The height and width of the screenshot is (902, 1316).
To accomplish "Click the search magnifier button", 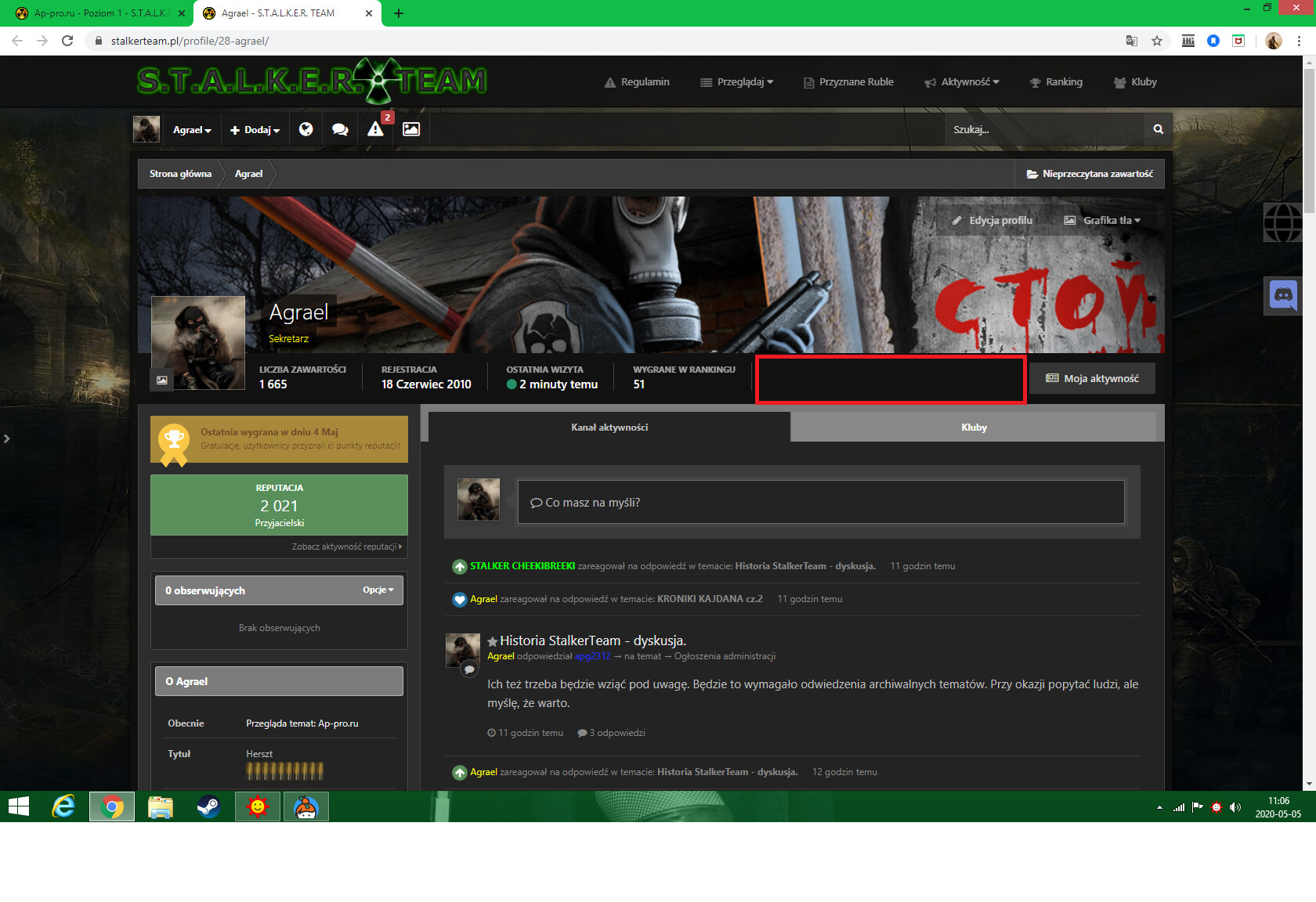I will [1158, 129].
